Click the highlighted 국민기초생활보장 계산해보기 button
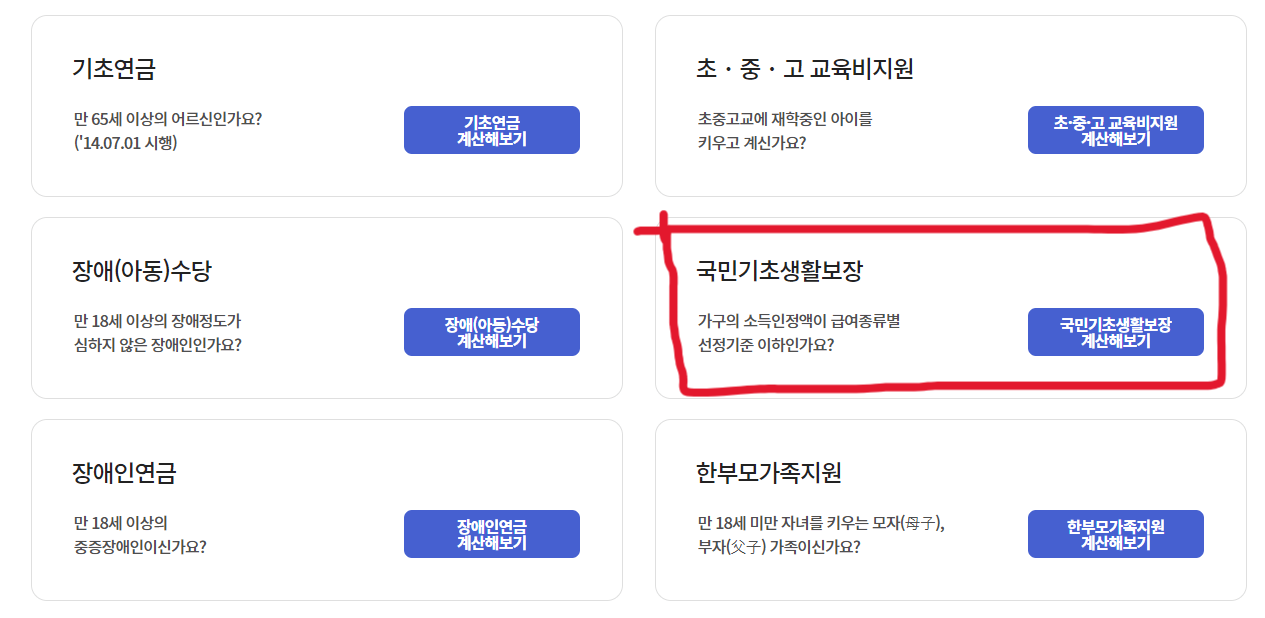Viewport: 1265px width, 618px height. click(x=1114, y=331)
